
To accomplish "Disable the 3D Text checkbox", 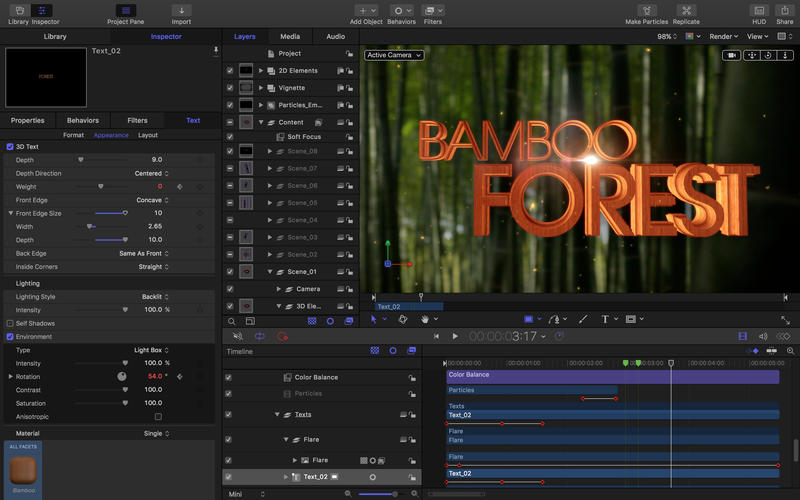I will click(10, 147).
